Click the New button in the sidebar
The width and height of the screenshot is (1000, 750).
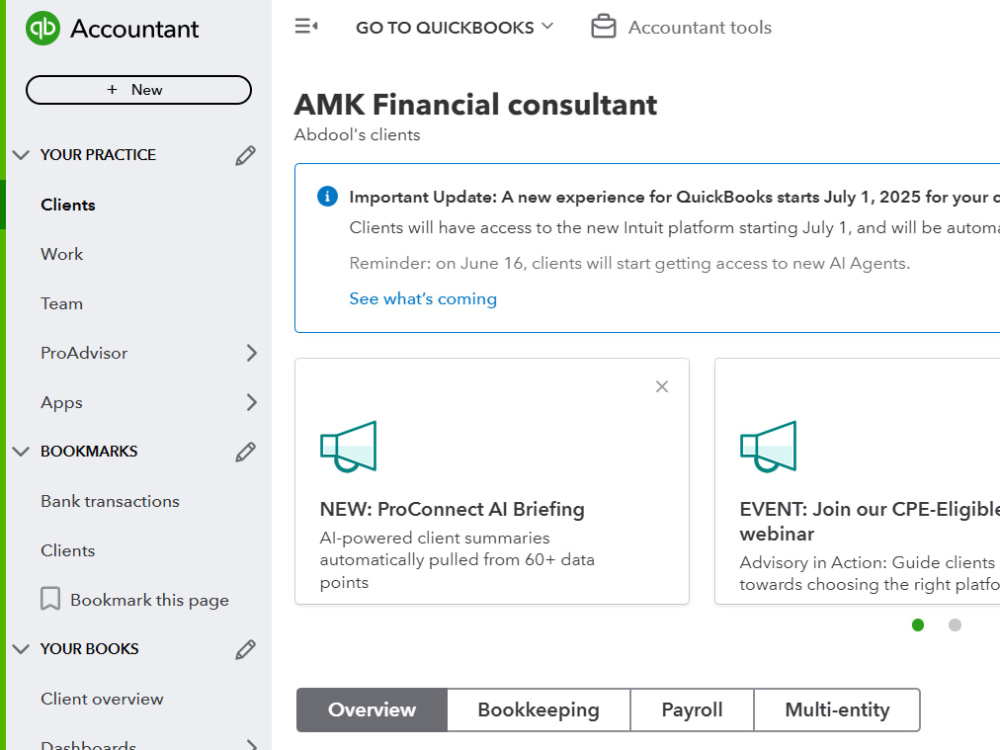[x=138, y=90]
